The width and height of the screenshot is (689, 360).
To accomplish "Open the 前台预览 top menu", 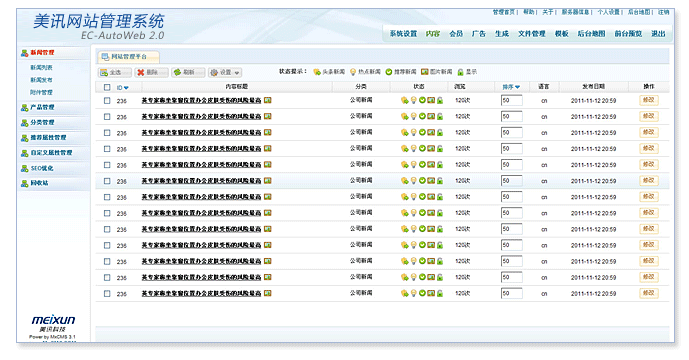I will 628,34.
